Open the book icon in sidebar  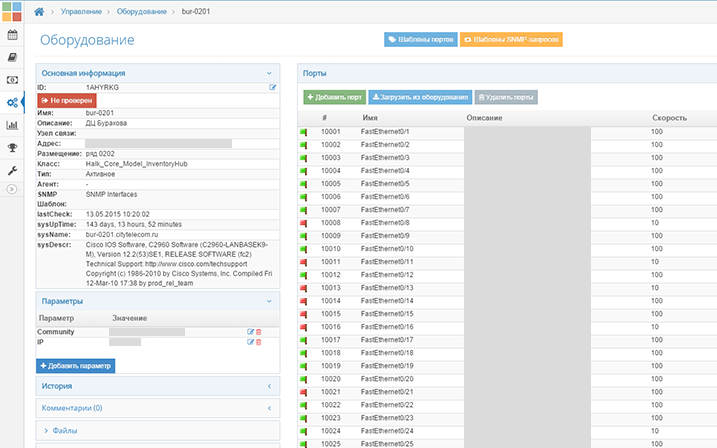tap(12, 57)
